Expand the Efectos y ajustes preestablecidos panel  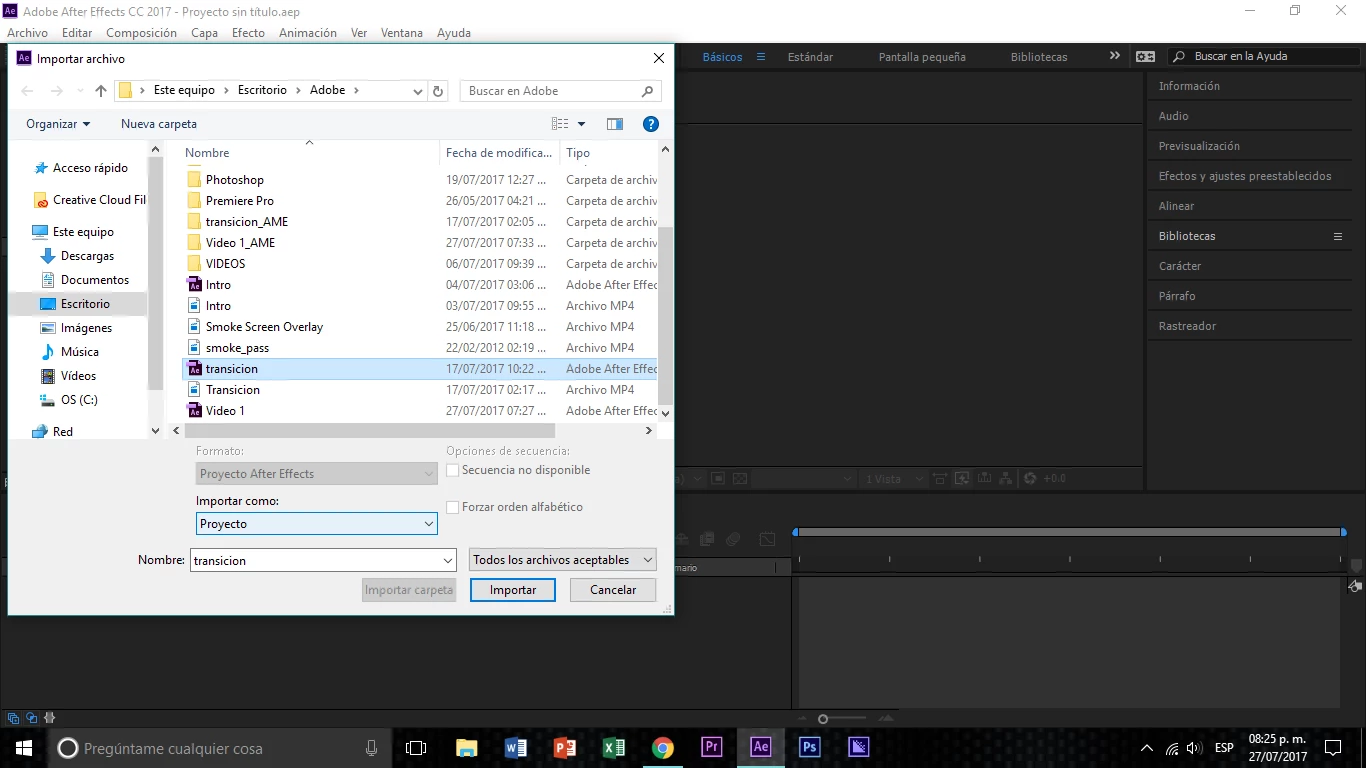click(x=1245, y=176)
